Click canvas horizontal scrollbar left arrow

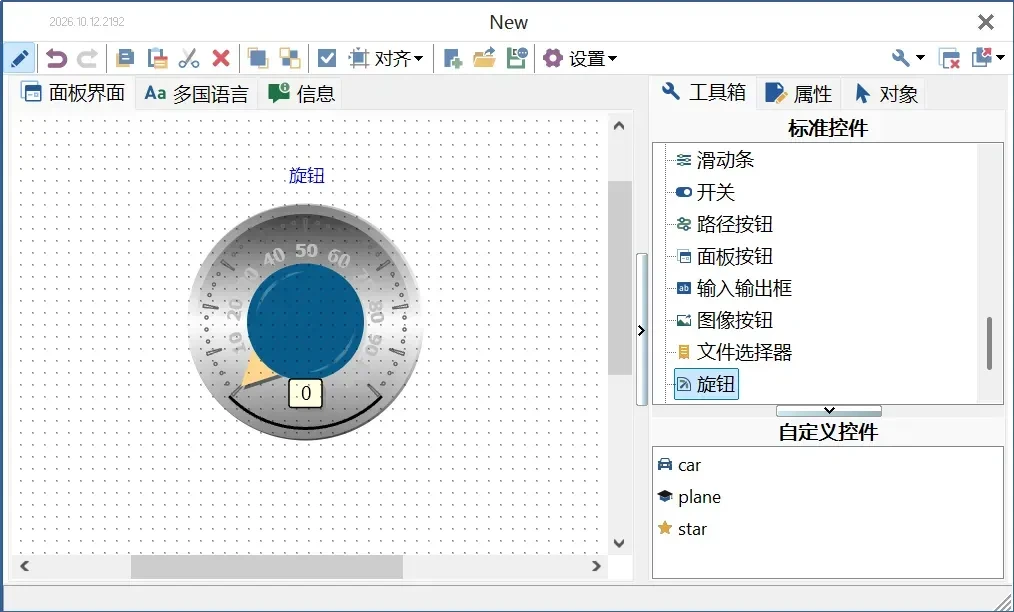click(x=25, y=566)
